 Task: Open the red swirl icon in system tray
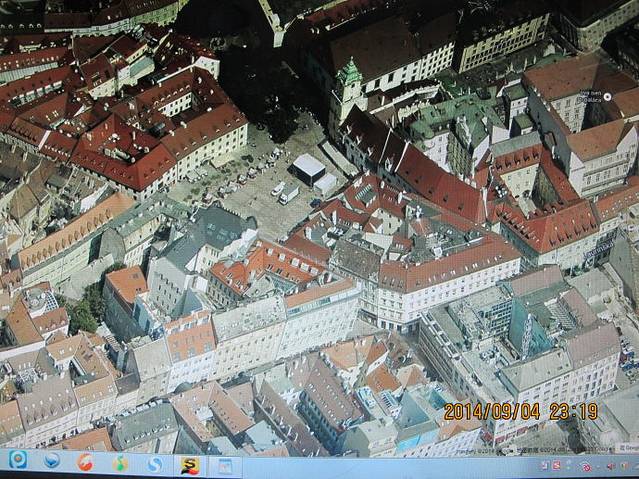585,466
